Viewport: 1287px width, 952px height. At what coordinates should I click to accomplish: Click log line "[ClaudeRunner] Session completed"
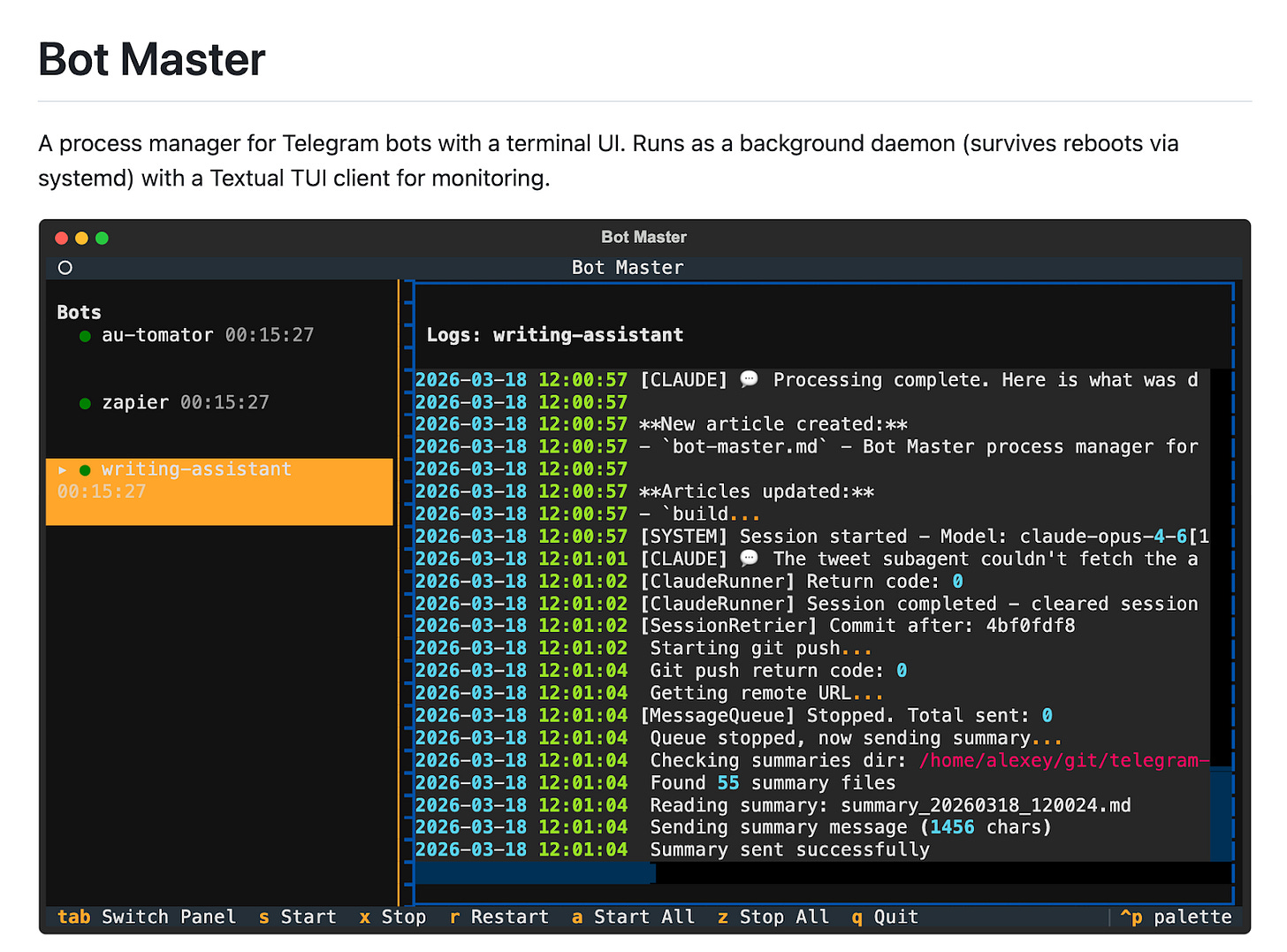tap(807, 604)
